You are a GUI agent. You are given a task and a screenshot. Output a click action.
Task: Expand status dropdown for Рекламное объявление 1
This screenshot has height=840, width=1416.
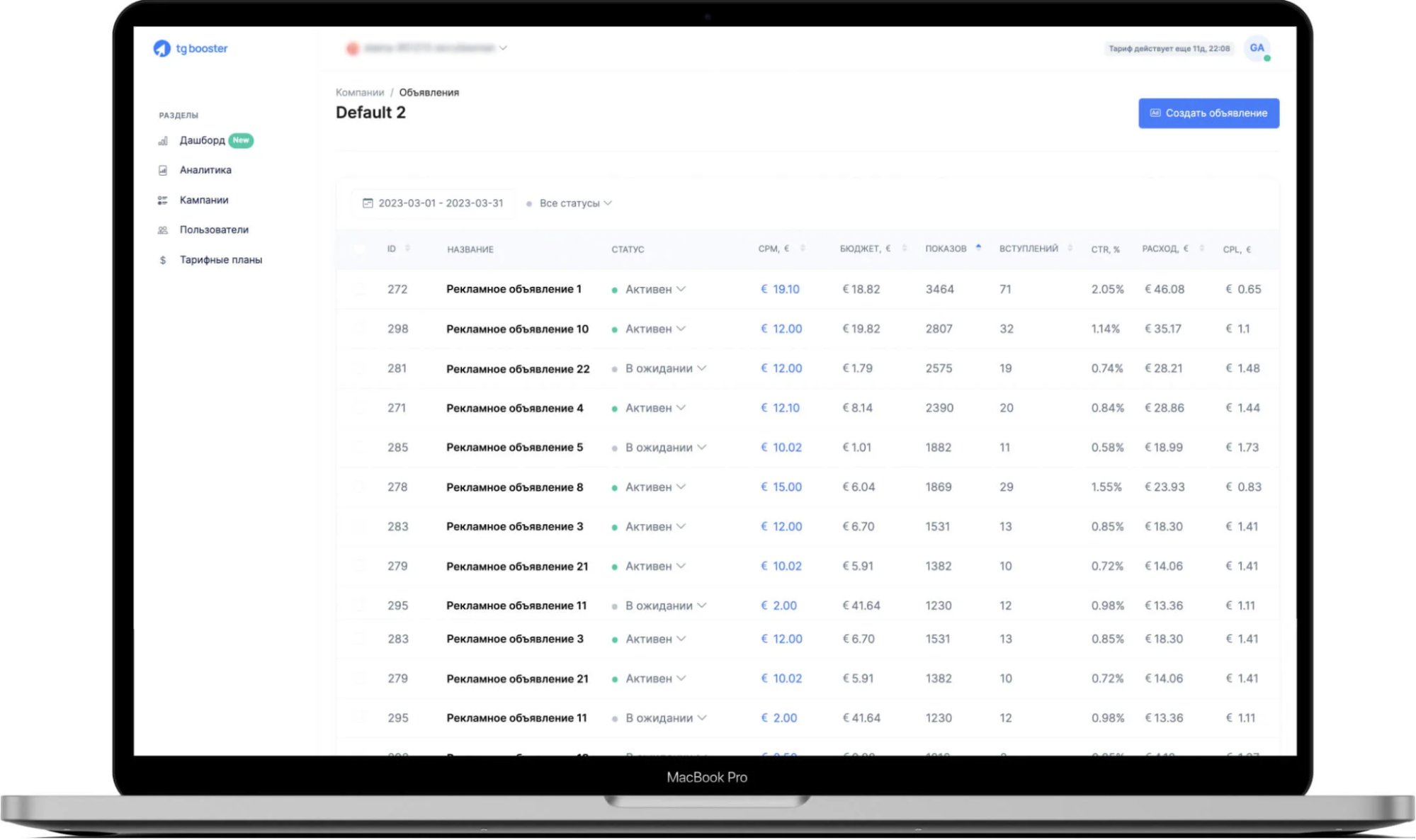click(x=681, y=289)
